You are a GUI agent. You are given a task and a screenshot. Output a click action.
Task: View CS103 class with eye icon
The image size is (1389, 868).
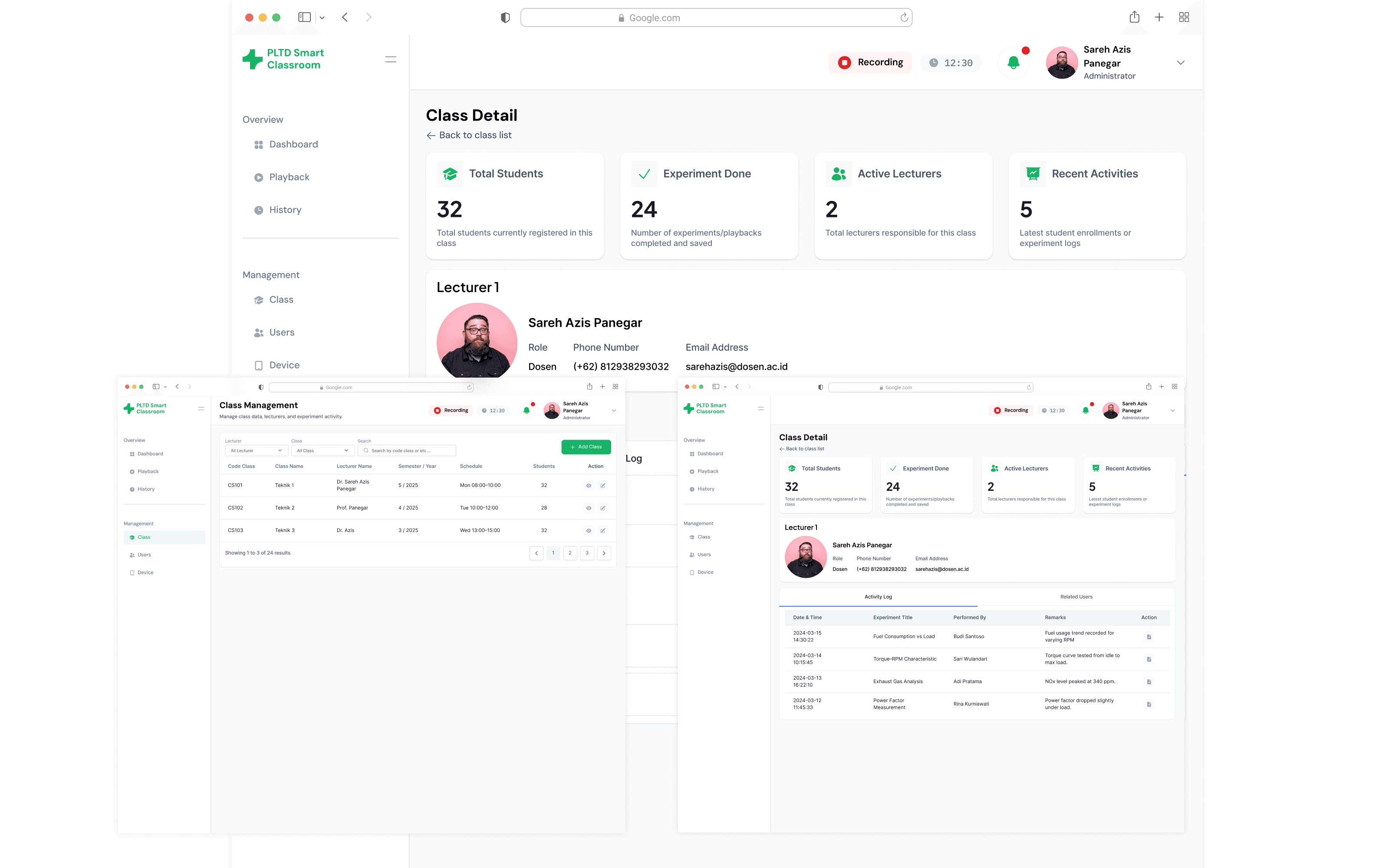coord(588,530)
